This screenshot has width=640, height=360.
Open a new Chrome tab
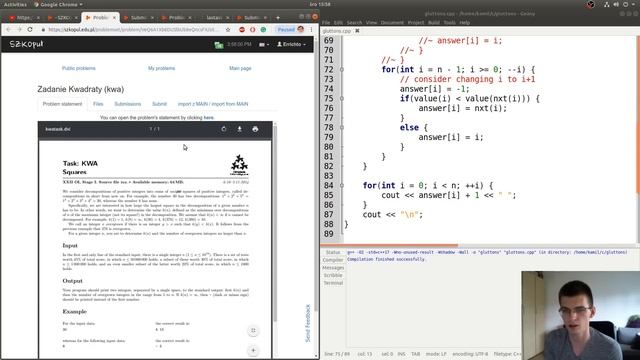pos(278,18)
